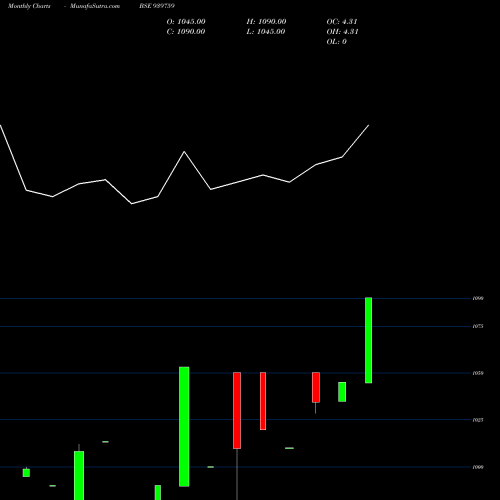This screenshot has width=500, height=500.
Task: Click the latest green candle reaching 1090
Action: click(x=368, y=340)
